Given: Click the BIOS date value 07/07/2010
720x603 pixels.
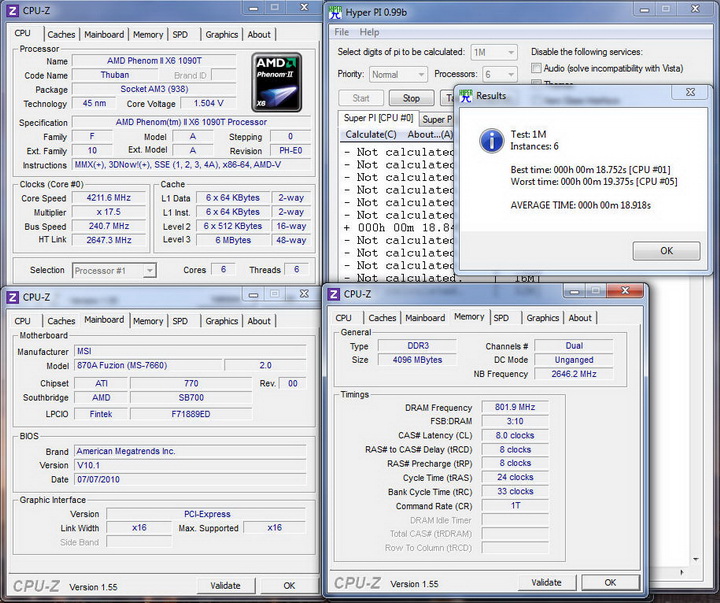Looking at the screenshot, I should tap(190, 479).
